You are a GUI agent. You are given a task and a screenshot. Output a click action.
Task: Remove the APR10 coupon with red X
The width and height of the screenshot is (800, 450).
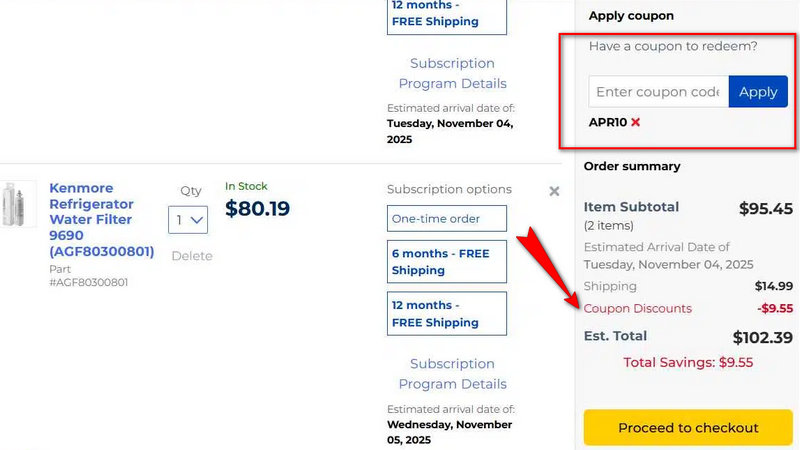[635, 122]
